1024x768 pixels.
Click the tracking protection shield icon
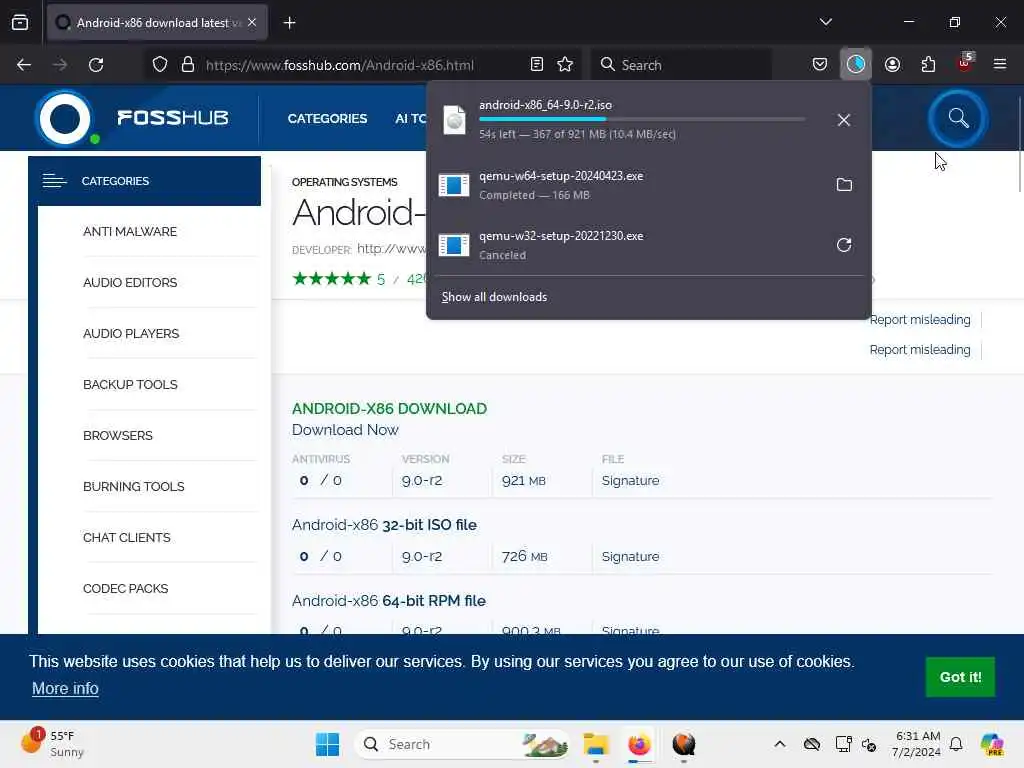click(160, 64)
